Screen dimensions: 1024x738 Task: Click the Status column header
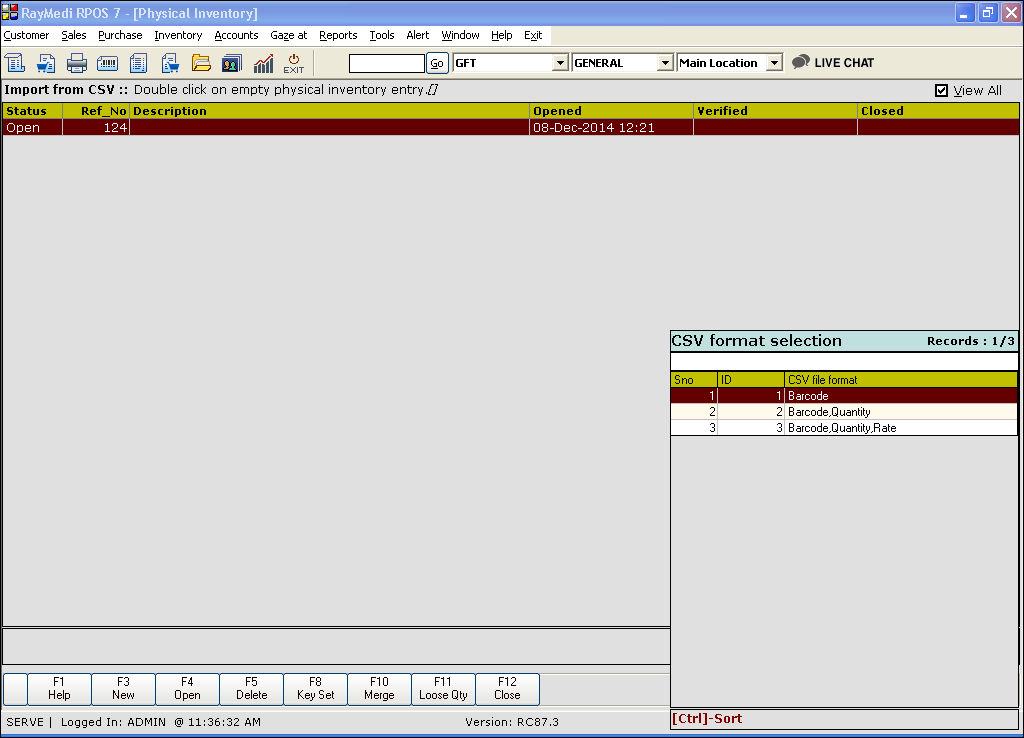click(x=33, y=111)
